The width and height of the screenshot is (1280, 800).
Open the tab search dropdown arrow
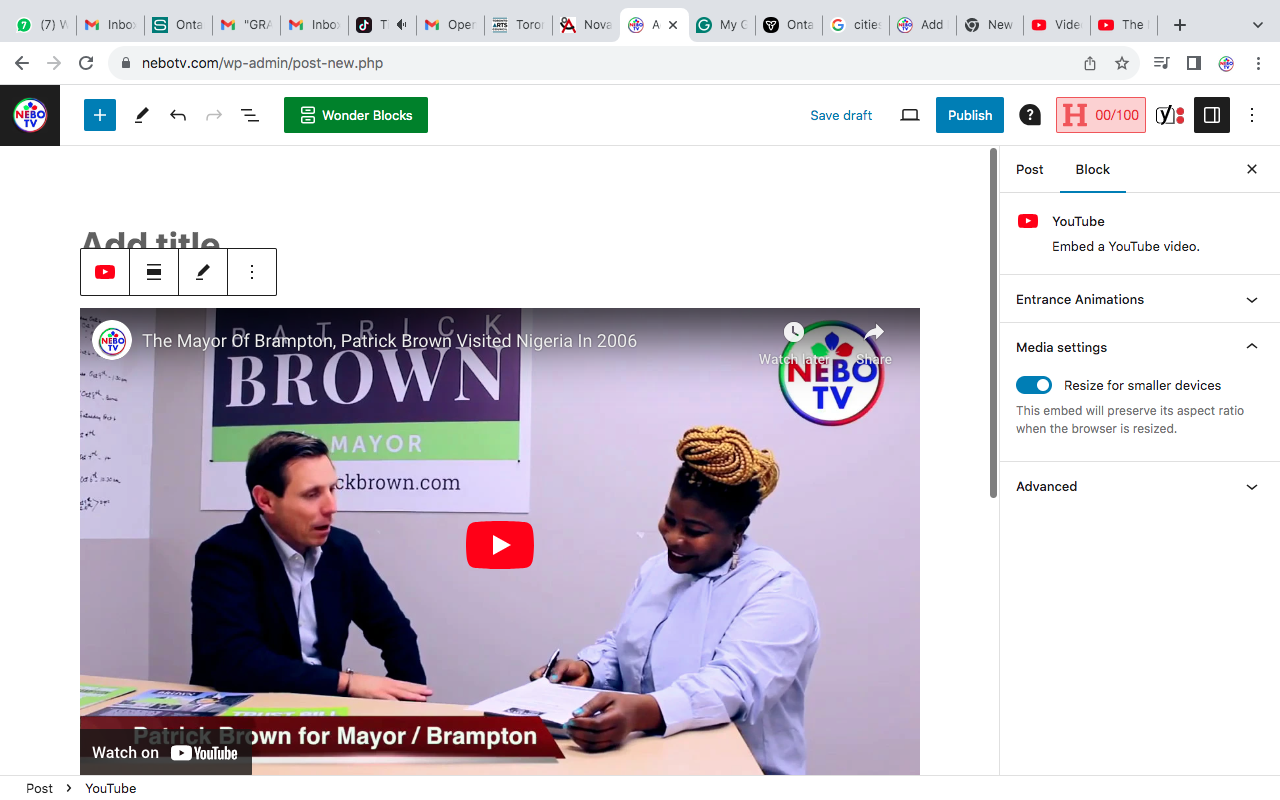pyautogui.click(x=1258, y=25)
